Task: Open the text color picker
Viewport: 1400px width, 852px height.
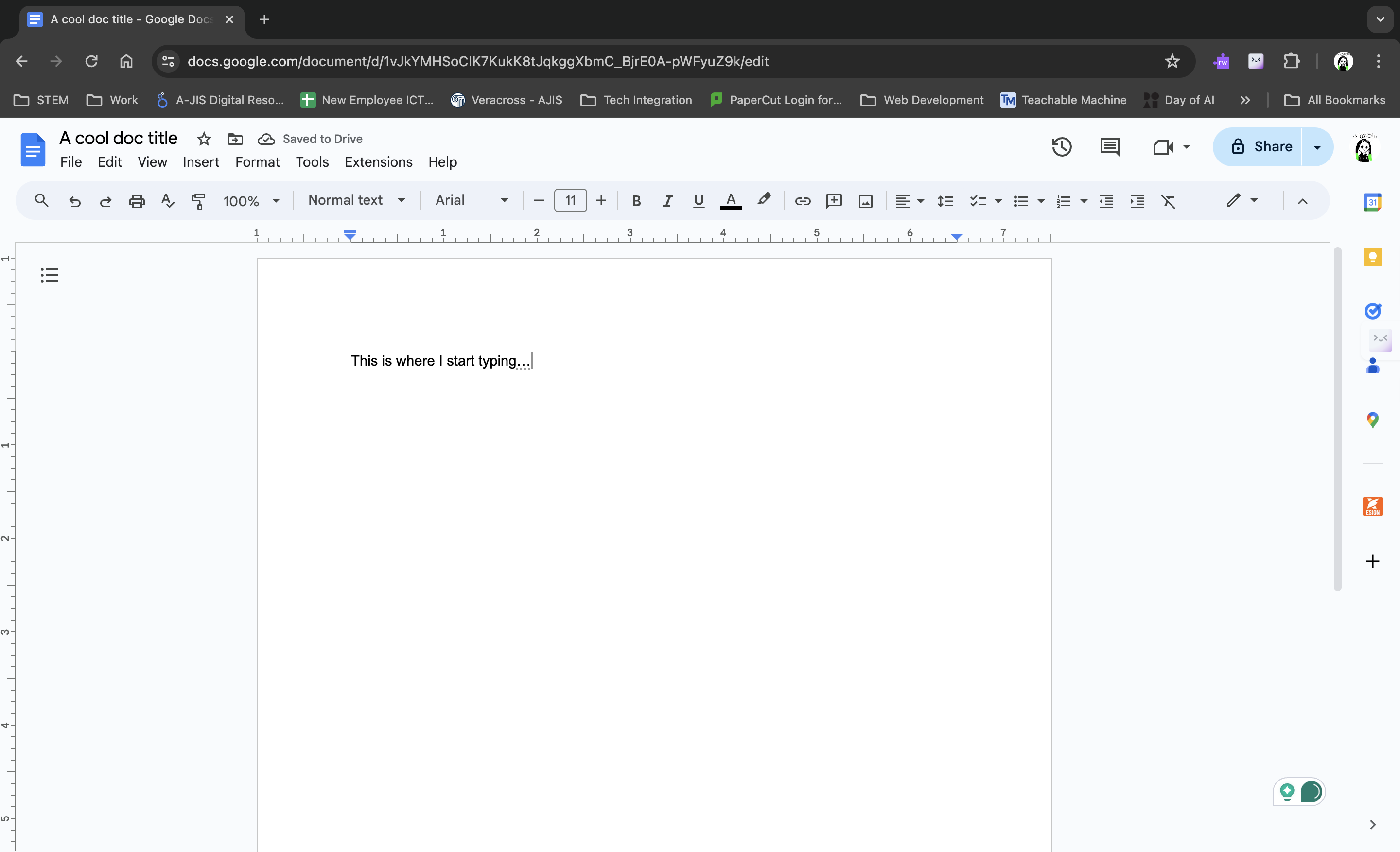Action: tap(731, 201)
